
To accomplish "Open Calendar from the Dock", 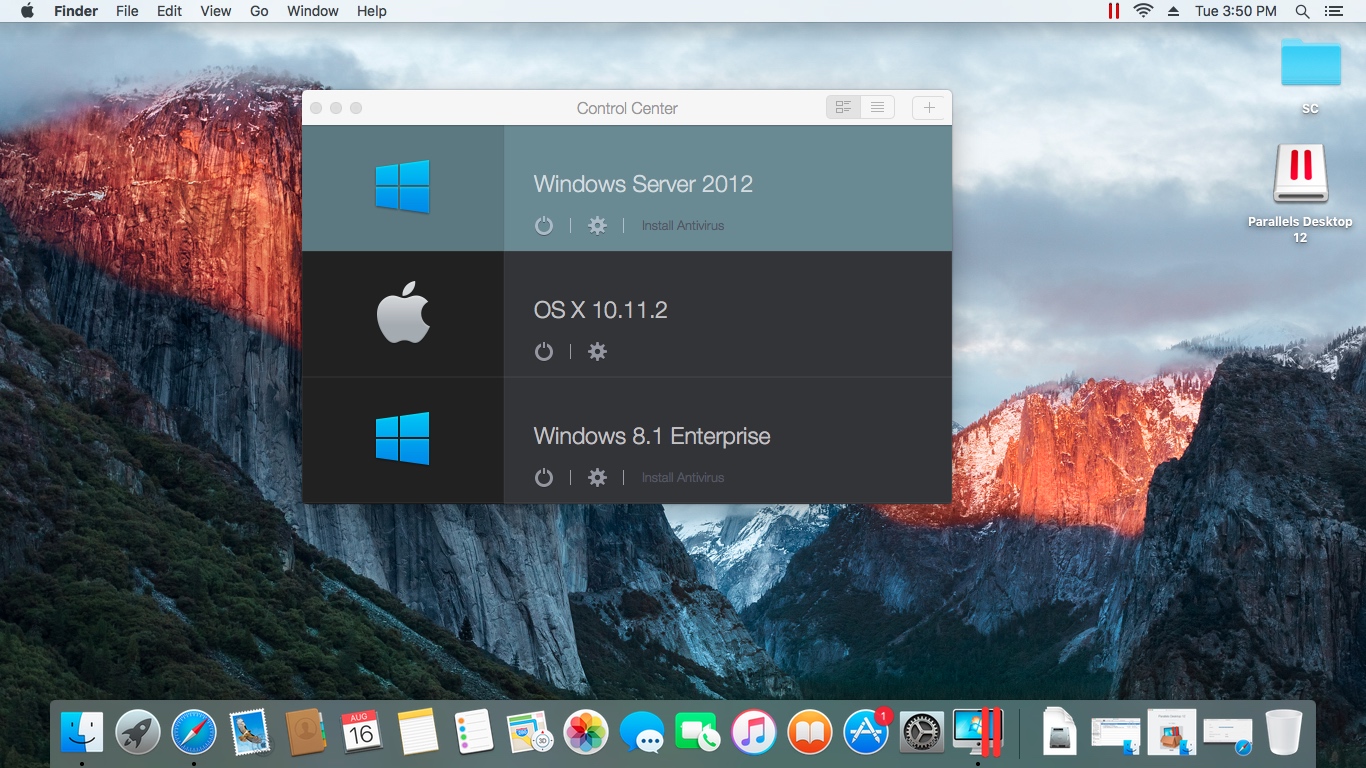I will 362,732.
